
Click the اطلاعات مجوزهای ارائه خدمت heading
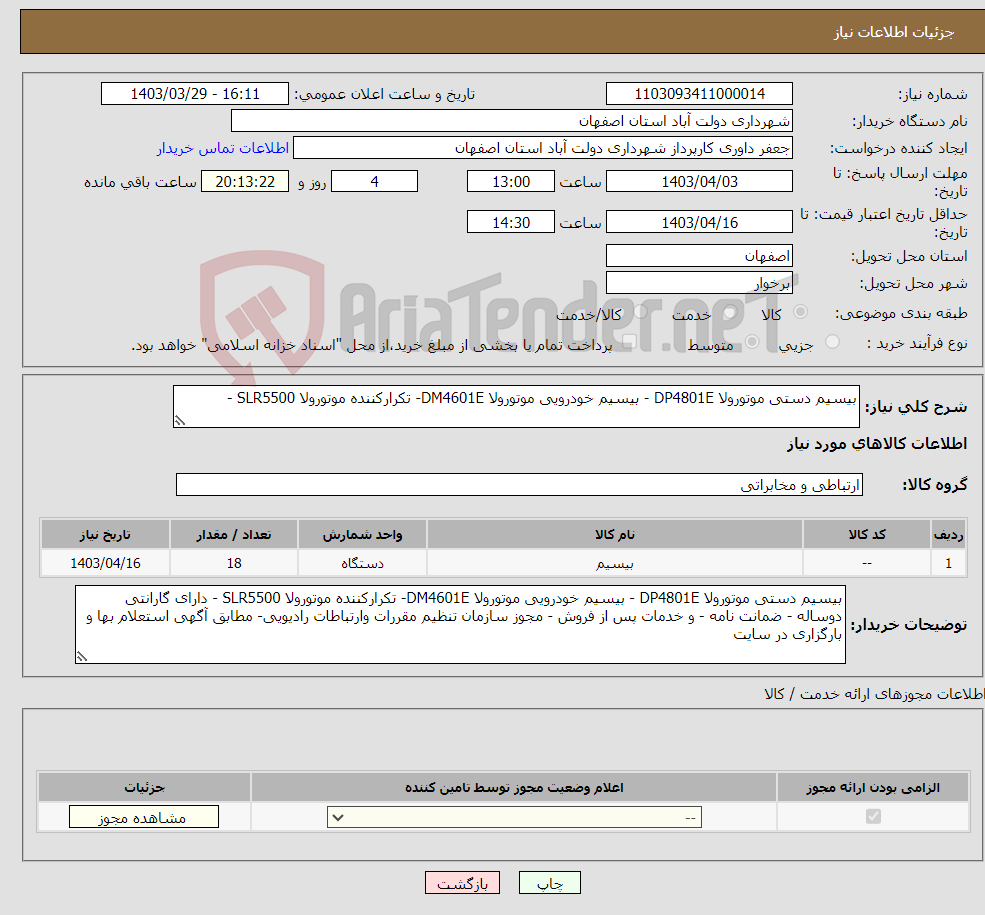pos(874,694)
